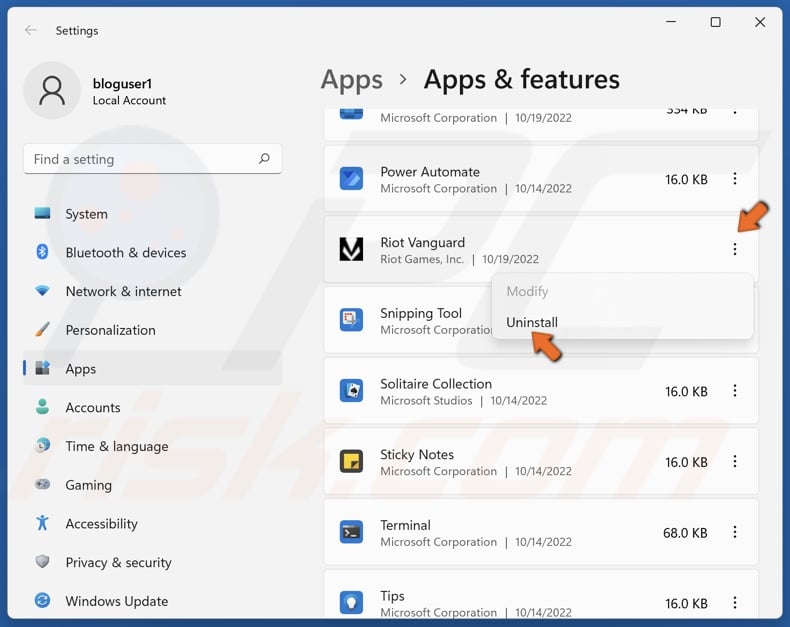Navigate to Accessibility settings
Screen dimensions: 790x627
point(101,524)
